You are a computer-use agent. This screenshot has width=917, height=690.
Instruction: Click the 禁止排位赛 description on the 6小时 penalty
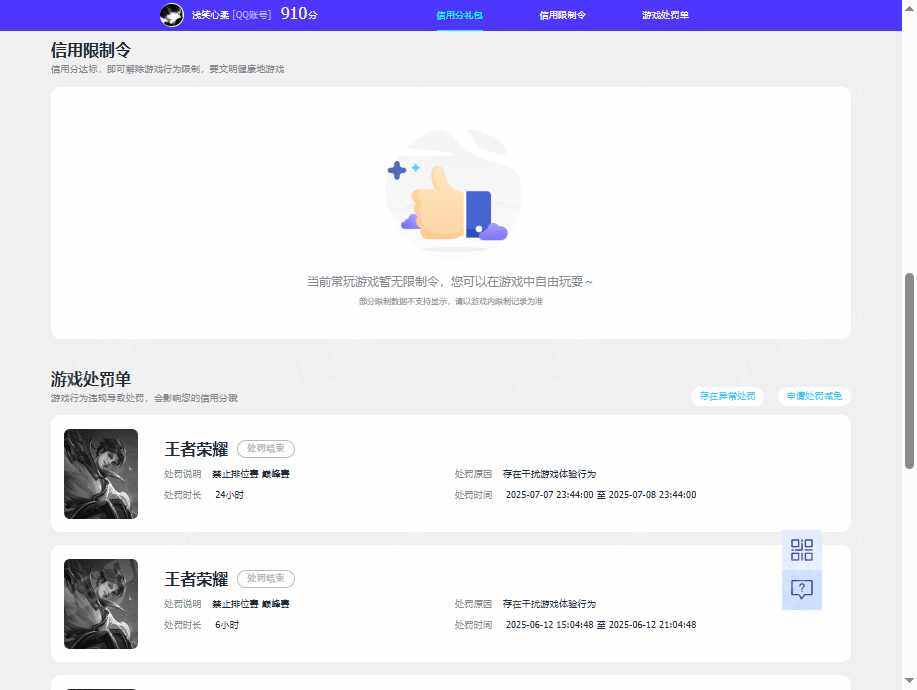click(x=251, y=603)
